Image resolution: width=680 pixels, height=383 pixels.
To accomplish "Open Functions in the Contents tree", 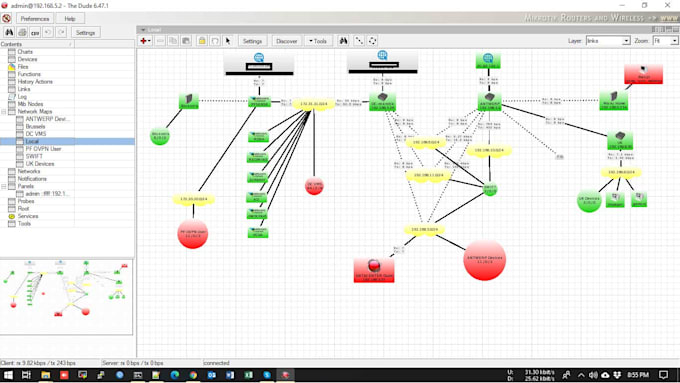I will [x=29, y=74].
